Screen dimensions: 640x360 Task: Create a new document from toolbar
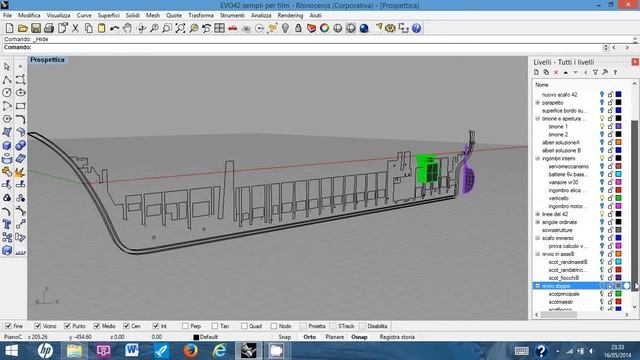coord(10,28)
